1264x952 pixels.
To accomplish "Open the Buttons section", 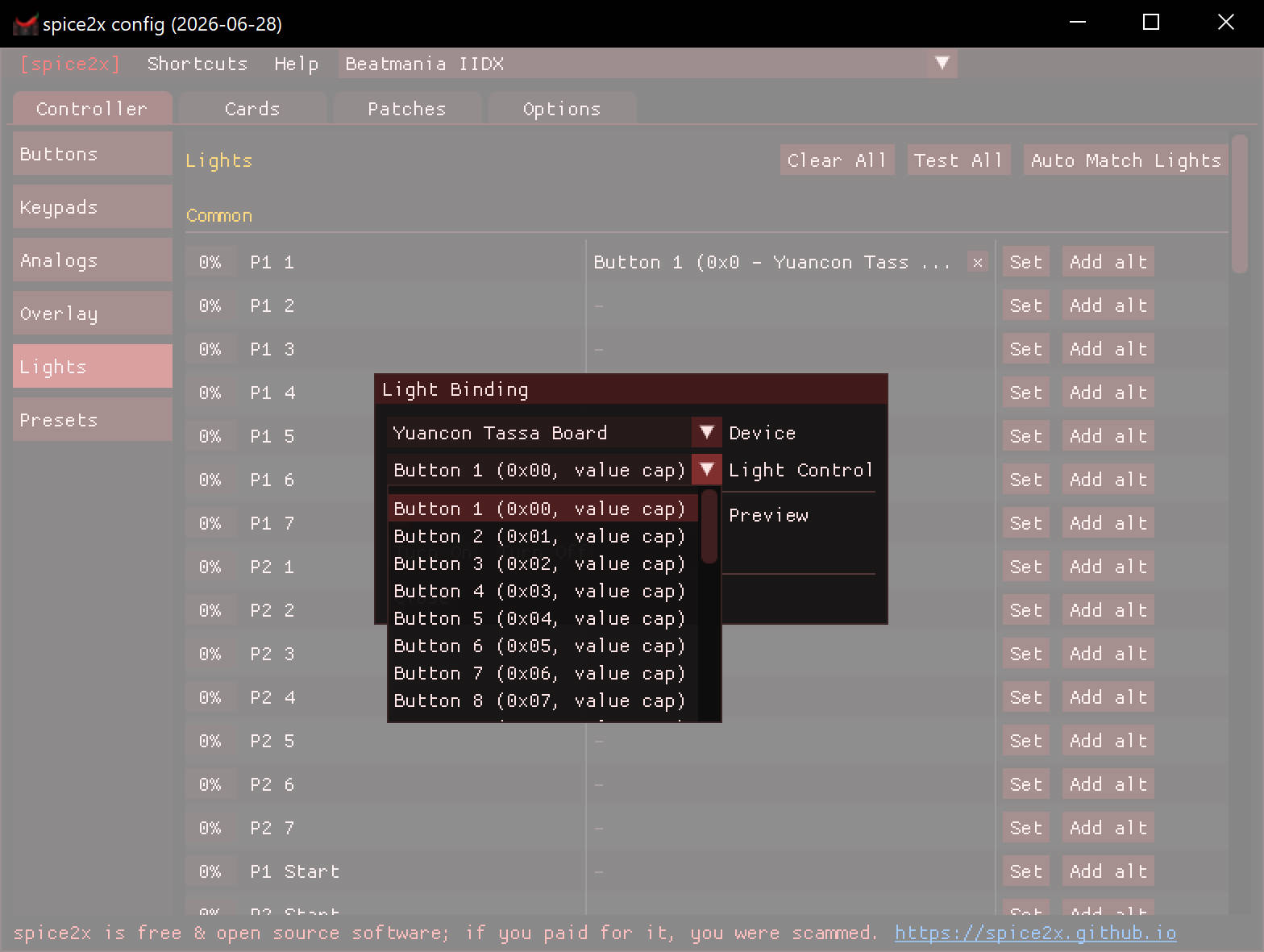I will [93, 153].
